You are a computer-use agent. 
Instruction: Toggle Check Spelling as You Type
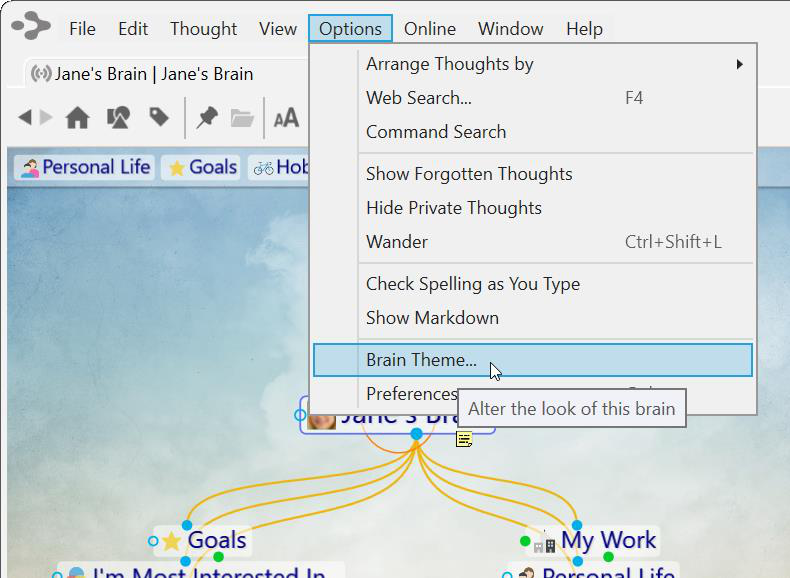[472, 284]
